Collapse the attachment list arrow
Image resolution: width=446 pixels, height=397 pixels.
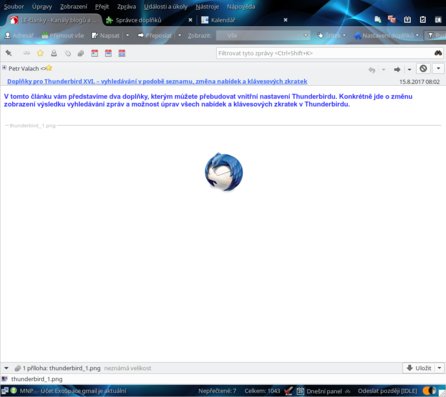pos(6,368)
